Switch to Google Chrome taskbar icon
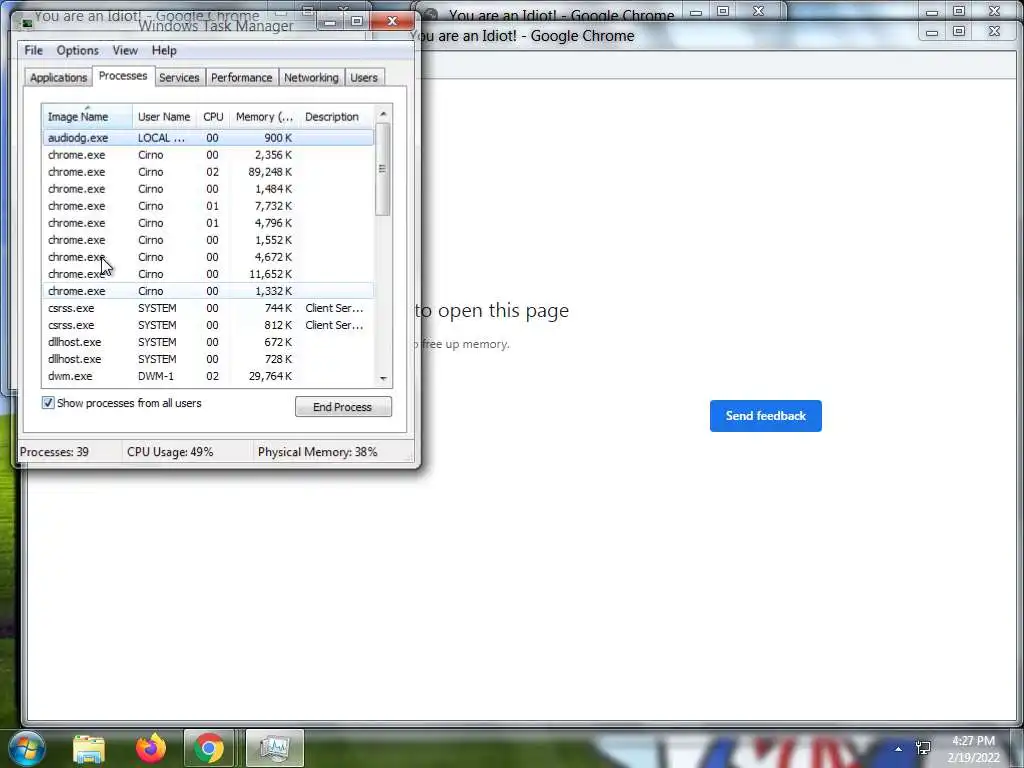This screenshot has width=1024, height=768. (x=209, y=748)
